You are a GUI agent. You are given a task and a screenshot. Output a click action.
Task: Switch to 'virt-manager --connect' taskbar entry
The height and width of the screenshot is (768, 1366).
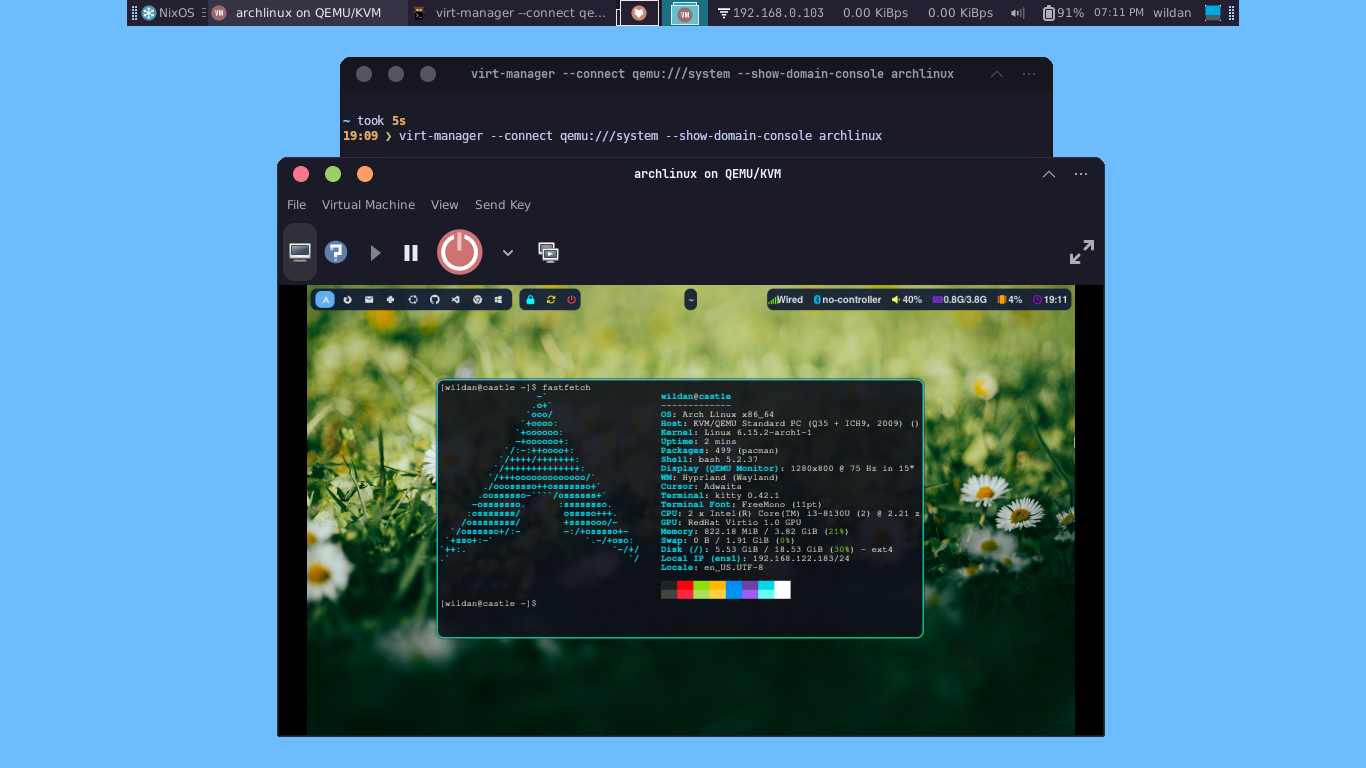click(510, 13)
